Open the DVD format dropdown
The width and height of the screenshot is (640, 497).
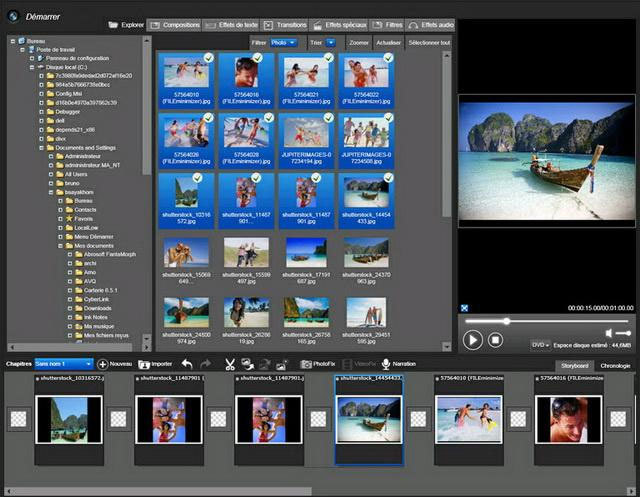point(540,344)
